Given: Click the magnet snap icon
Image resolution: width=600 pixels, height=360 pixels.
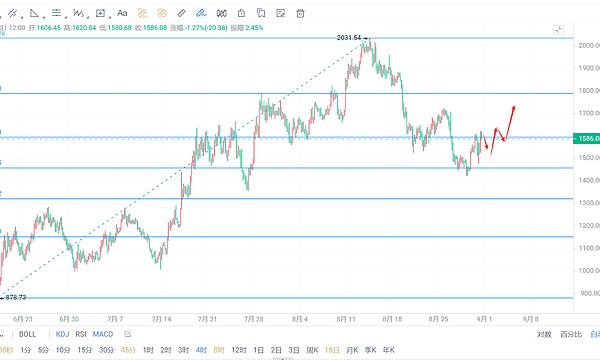Looking at the screenshot, I should click(222, 13).
